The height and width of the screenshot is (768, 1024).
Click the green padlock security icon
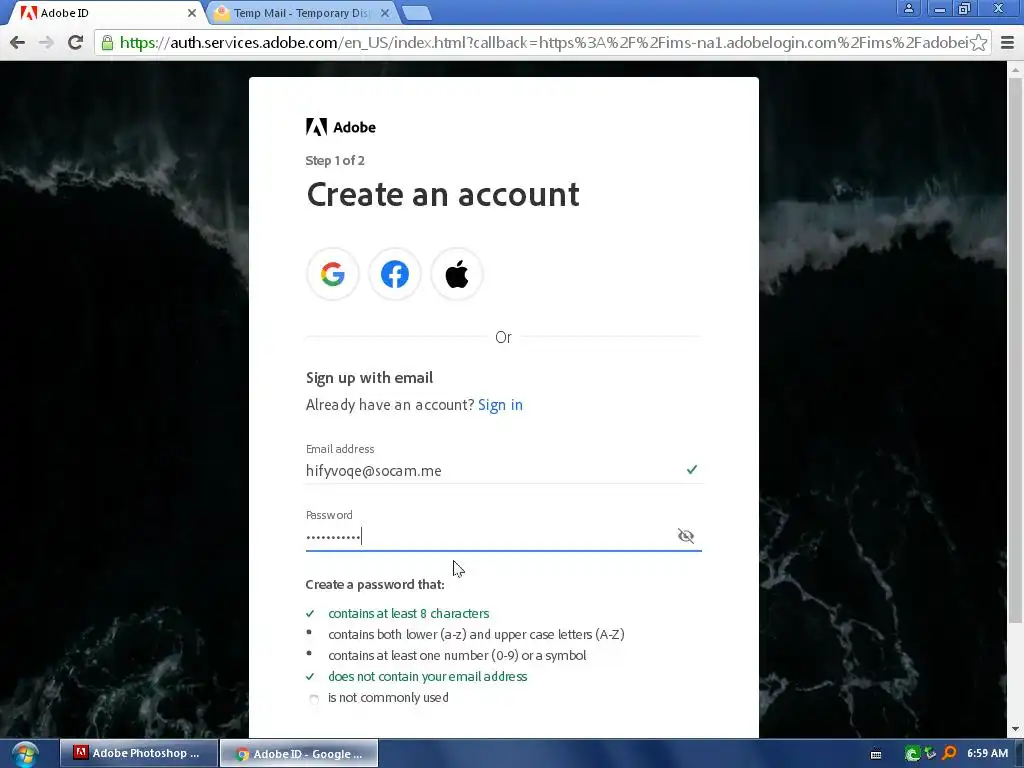pyautogui.click(x=107, y=43)
